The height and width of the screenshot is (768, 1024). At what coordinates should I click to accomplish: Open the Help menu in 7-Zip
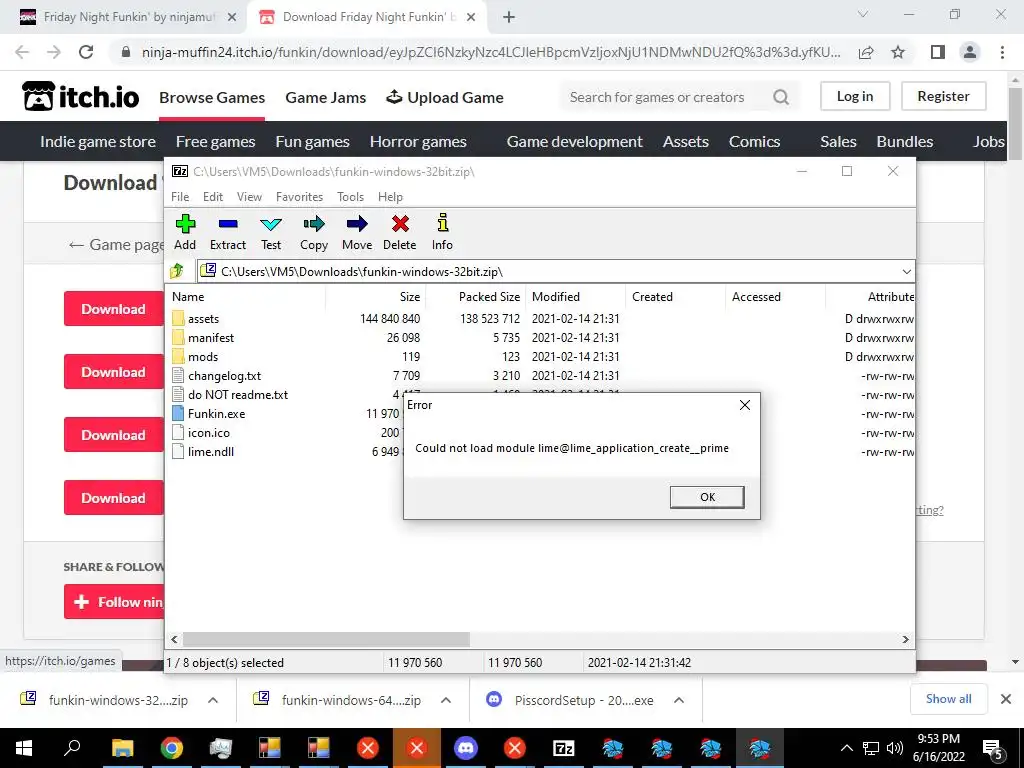(x=390, y=197)
